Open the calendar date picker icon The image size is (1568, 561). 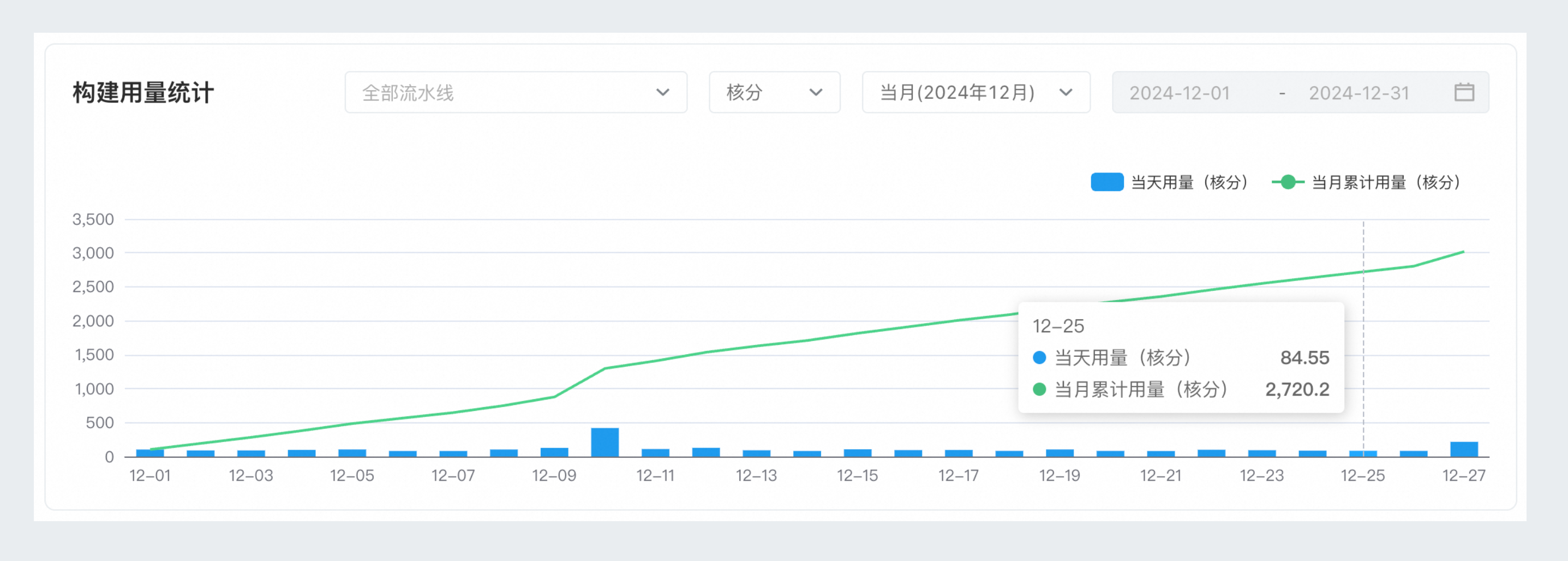1464,93
